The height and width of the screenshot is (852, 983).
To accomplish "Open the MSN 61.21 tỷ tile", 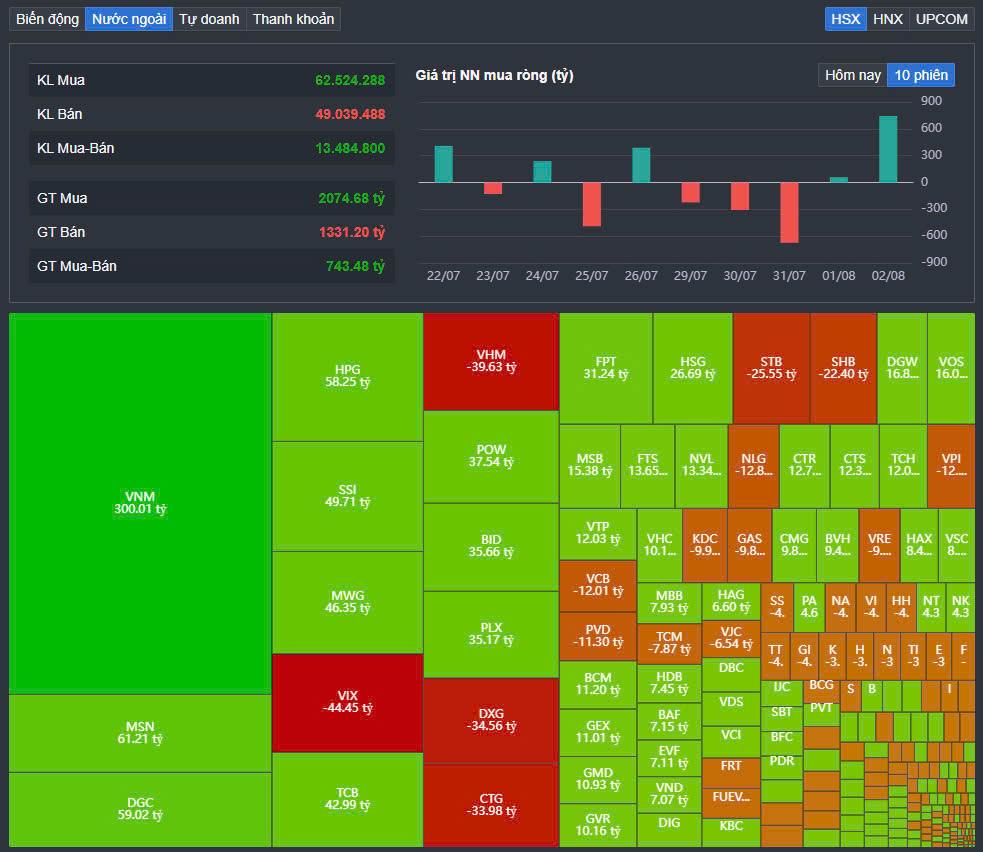I will click(140, 733).
